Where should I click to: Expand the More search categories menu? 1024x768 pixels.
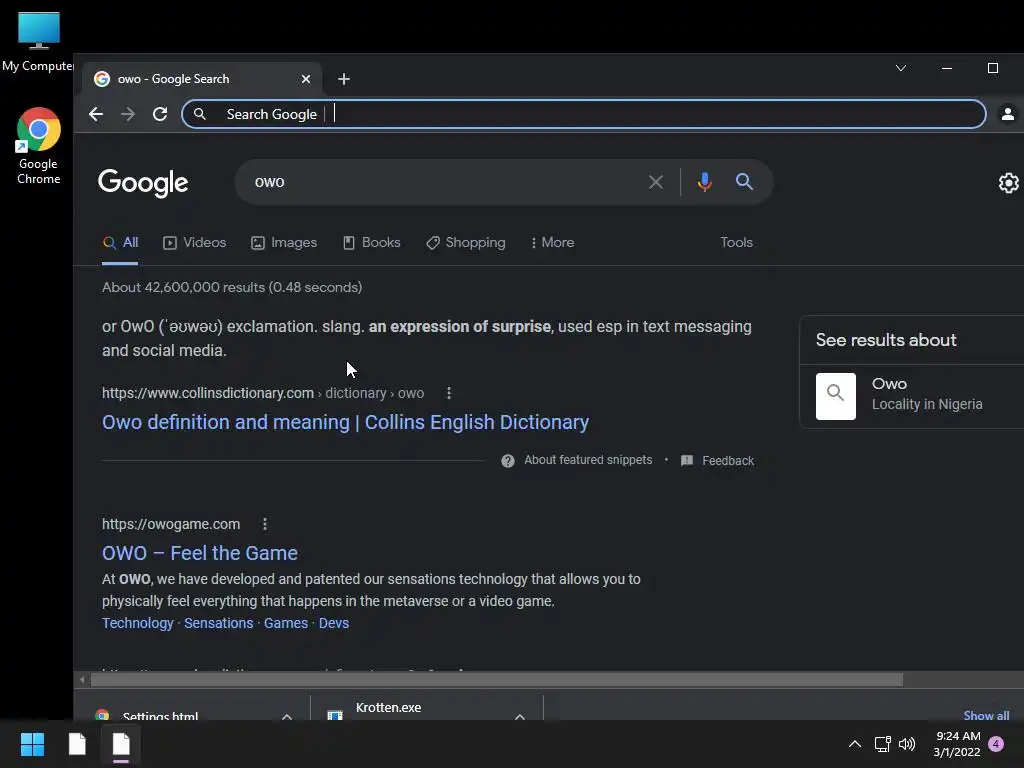point(552,242)
